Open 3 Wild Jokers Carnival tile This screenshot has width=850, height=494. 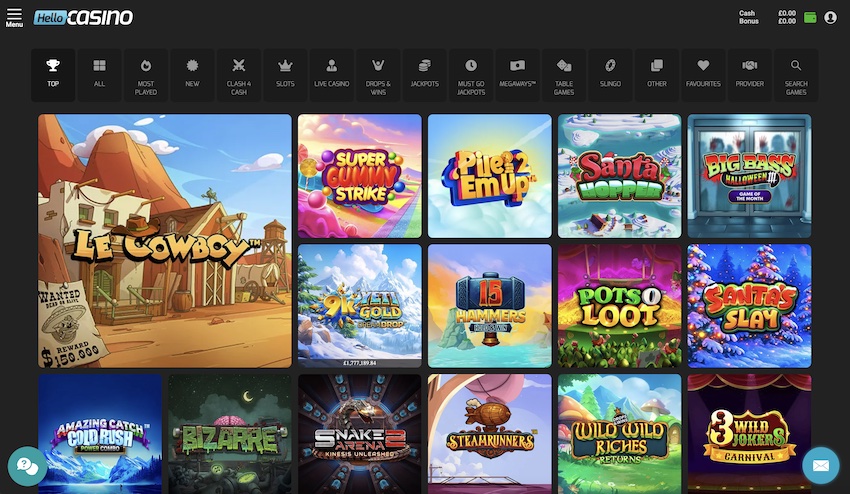click(x=750, y=434)
